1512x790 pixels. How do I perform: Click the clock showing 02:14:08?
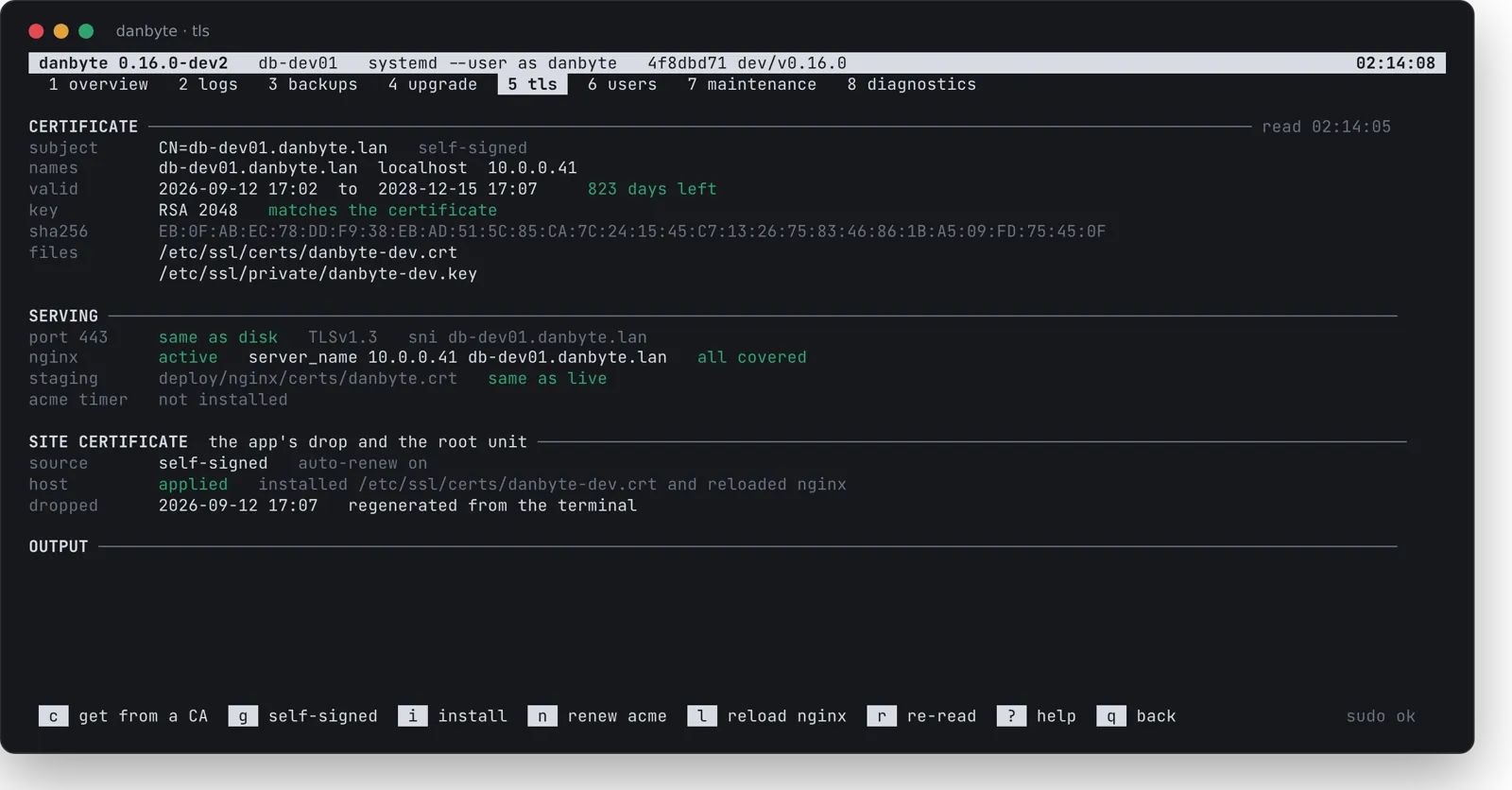pos(1396,63)
